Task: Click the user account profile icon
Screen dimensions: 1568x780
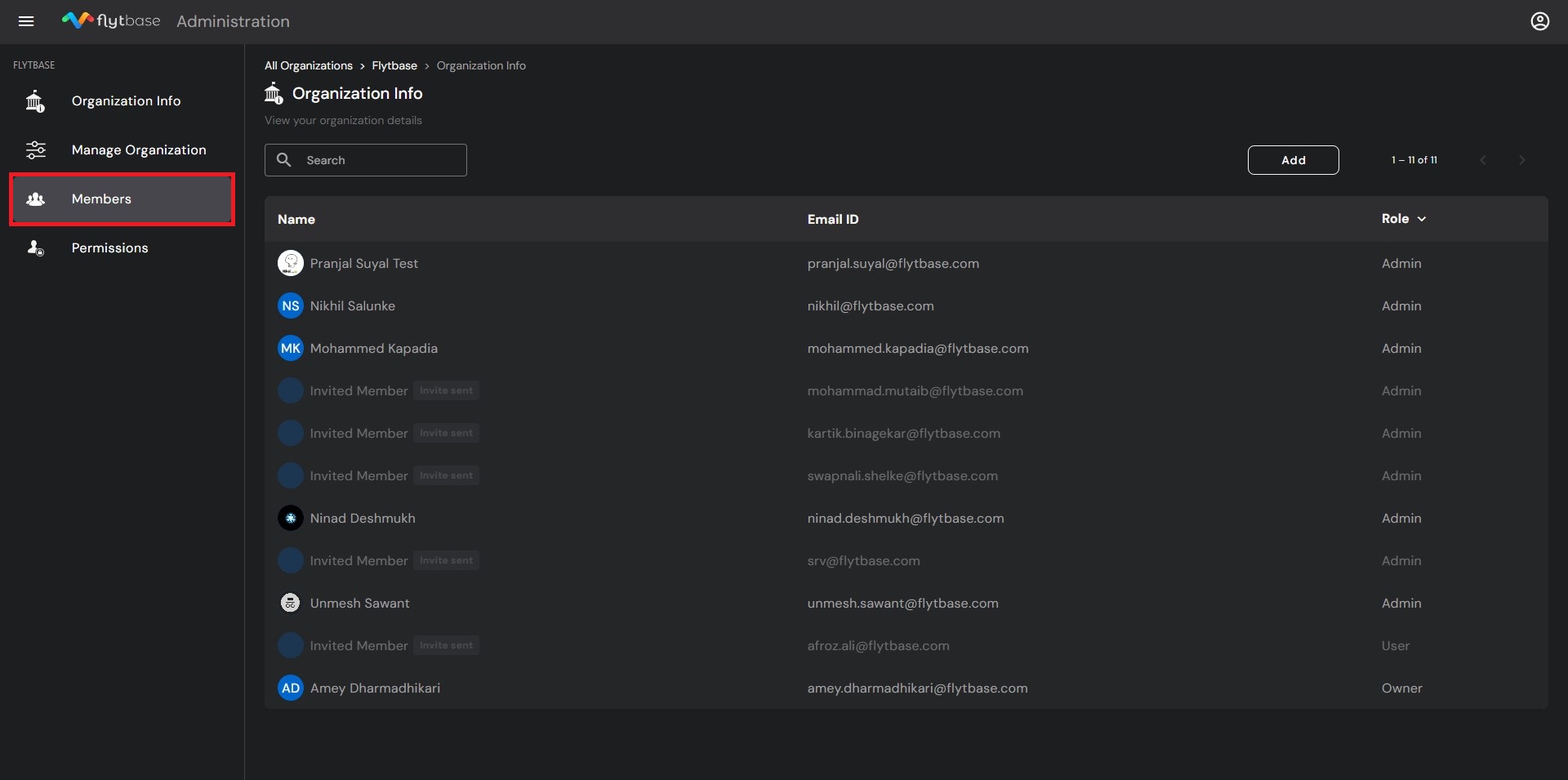Action: tap(1539, 21)
